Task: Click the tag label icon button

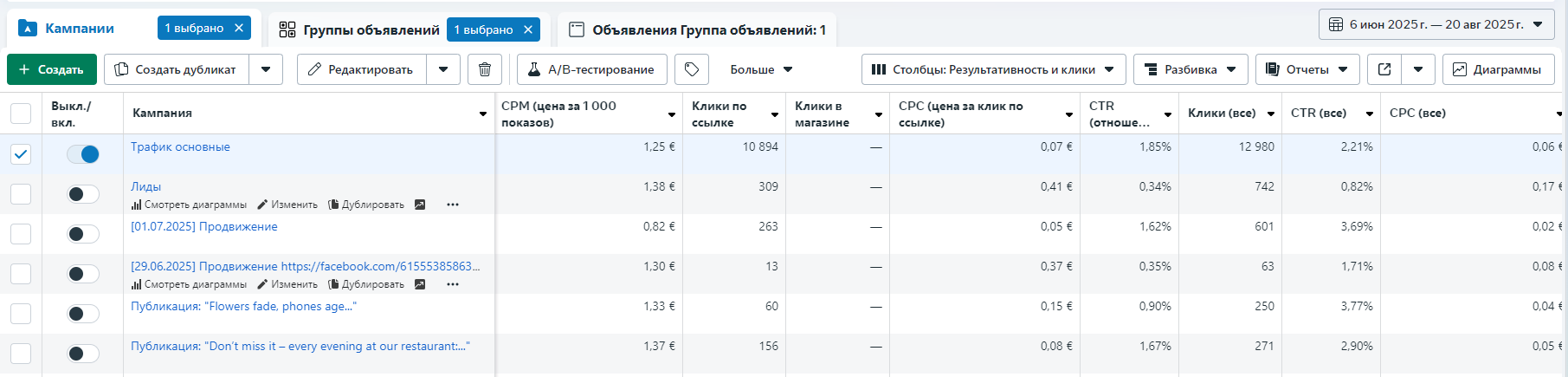Action: (x=692, y=69)
